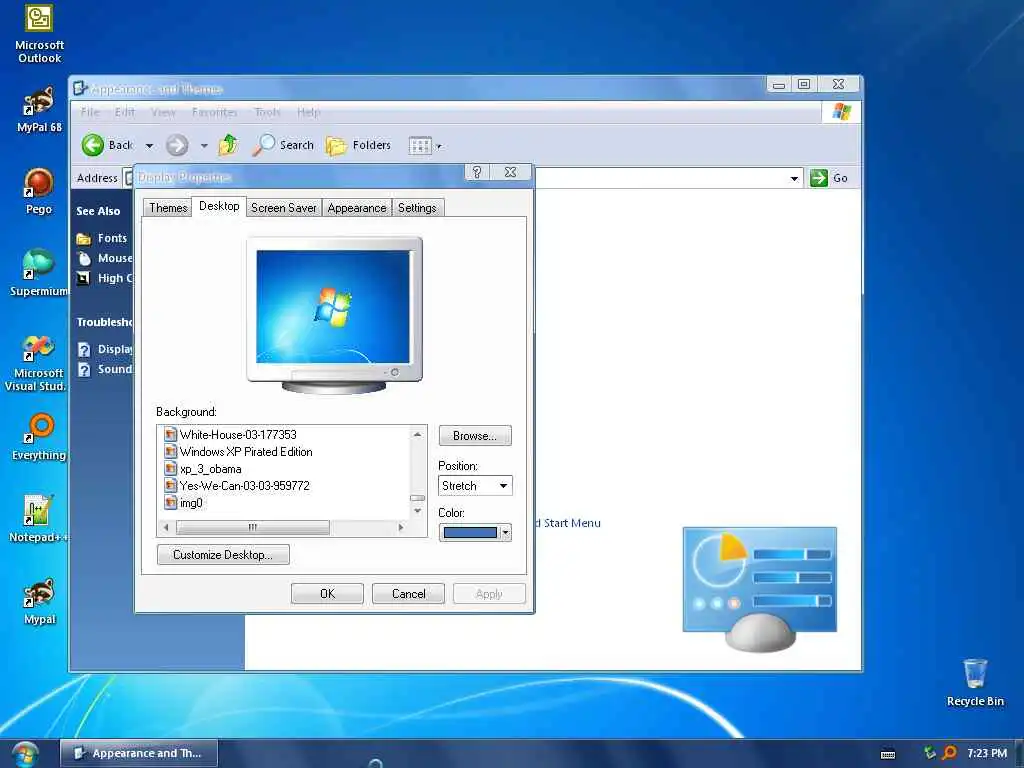Viewport: 1024px width, 768px height.
Task: Click the help question mark in Display Properties
Action: (x=477, y=172)
